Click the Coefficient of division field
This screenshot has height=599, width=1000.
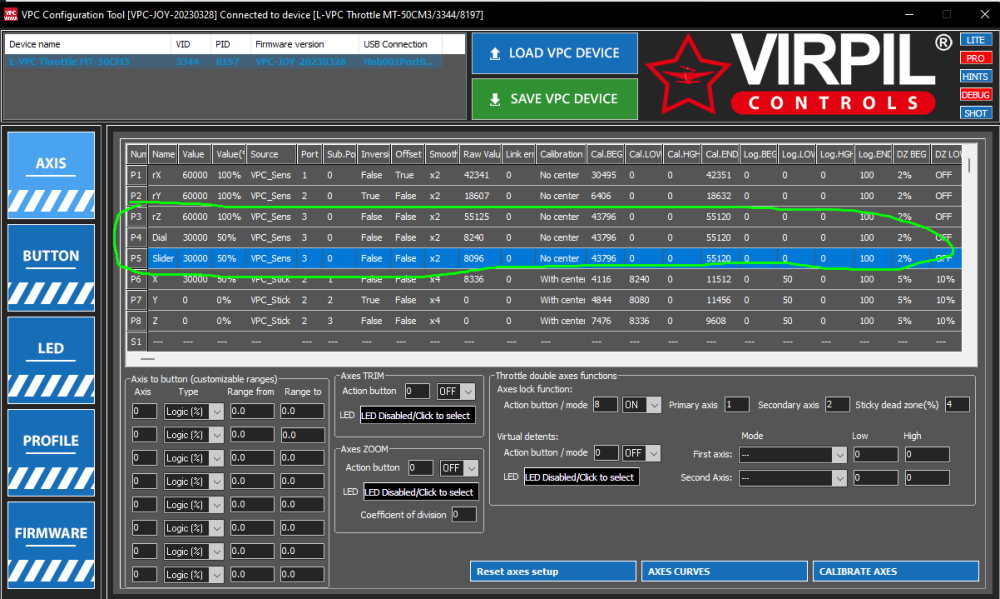[x=464, y=515]
